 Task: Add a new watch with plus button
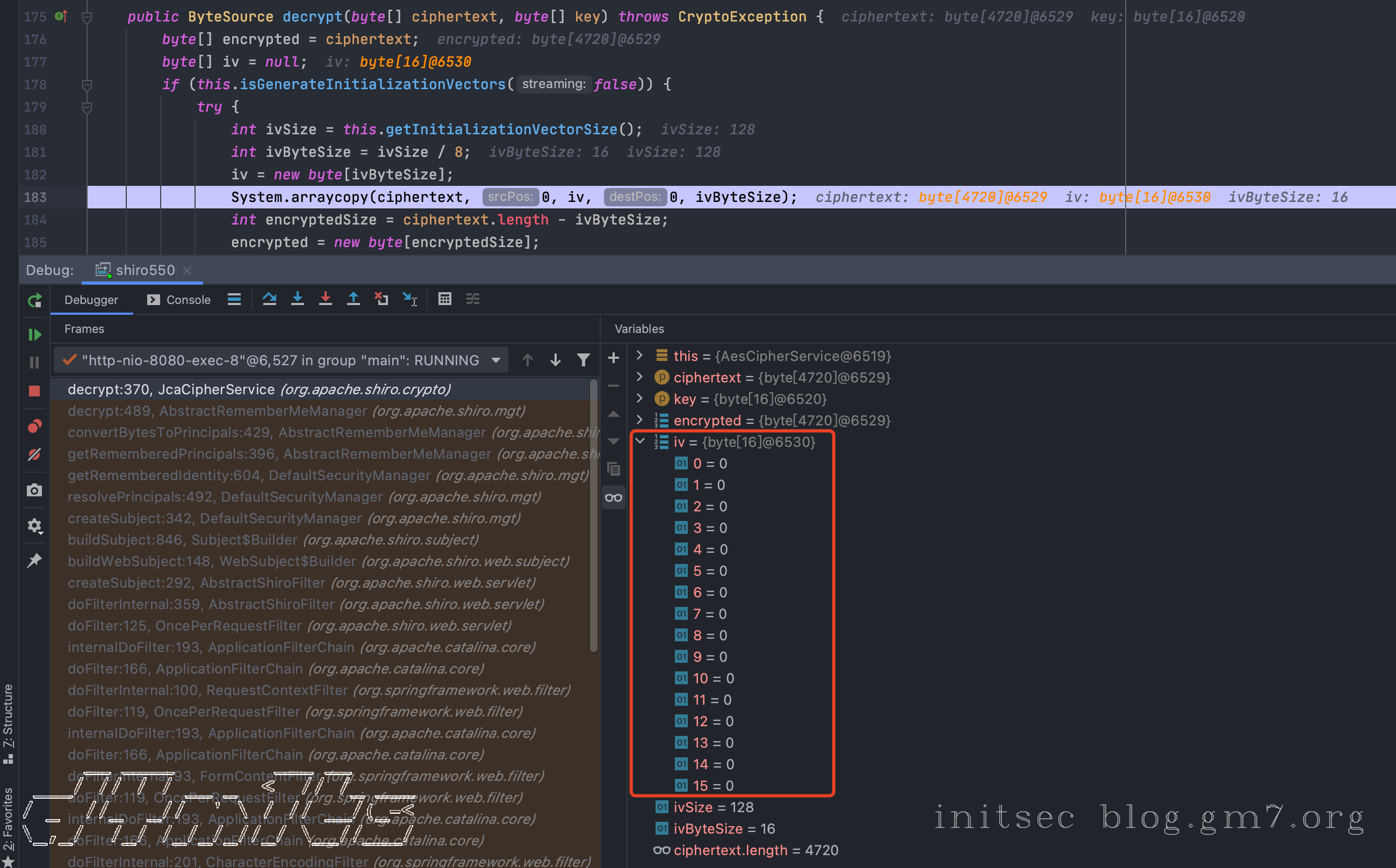click(x=613, y=358)
